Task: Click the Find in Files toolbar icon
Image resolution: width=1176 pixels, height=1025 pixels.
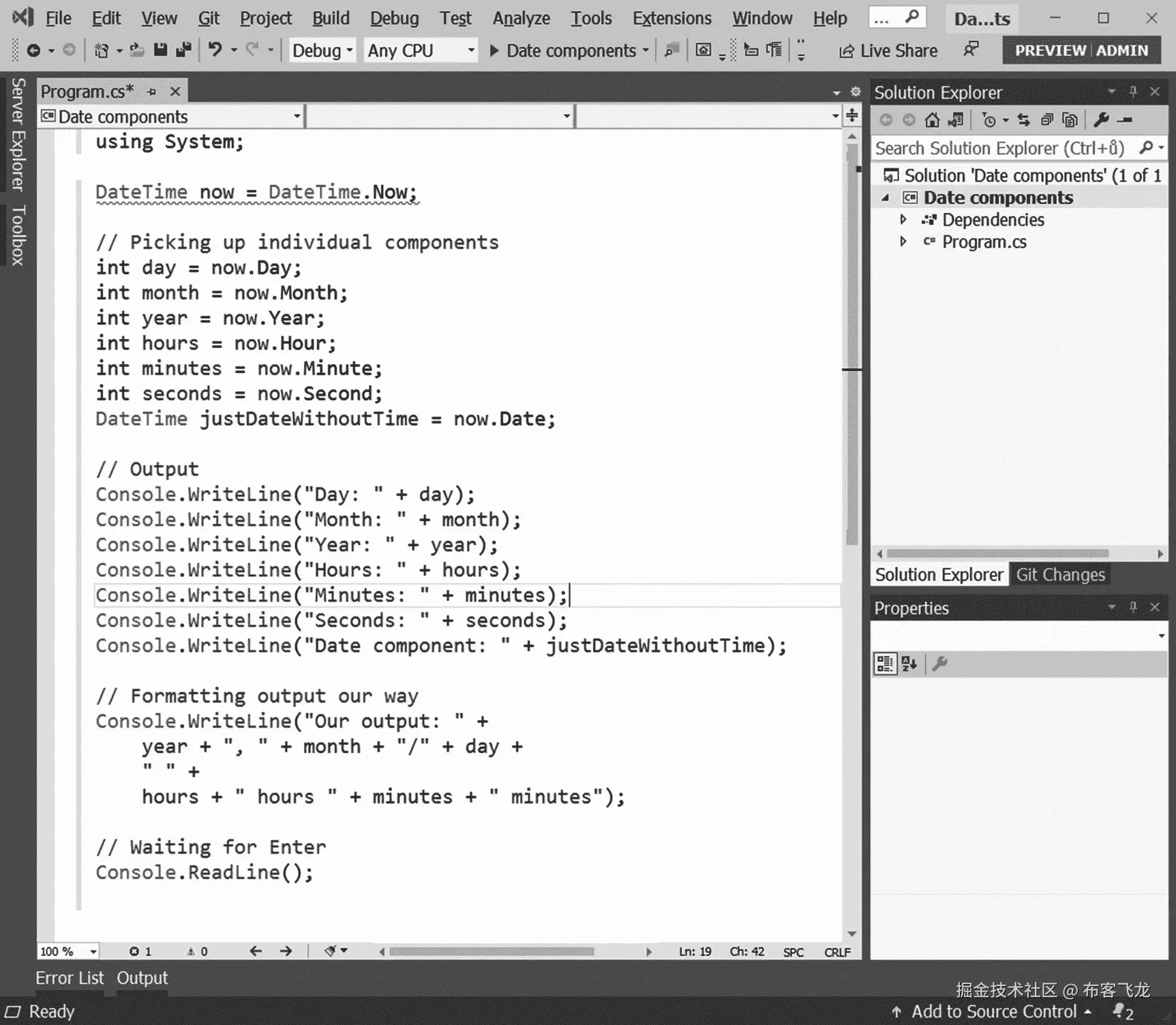Action: (x=672, y=50)
